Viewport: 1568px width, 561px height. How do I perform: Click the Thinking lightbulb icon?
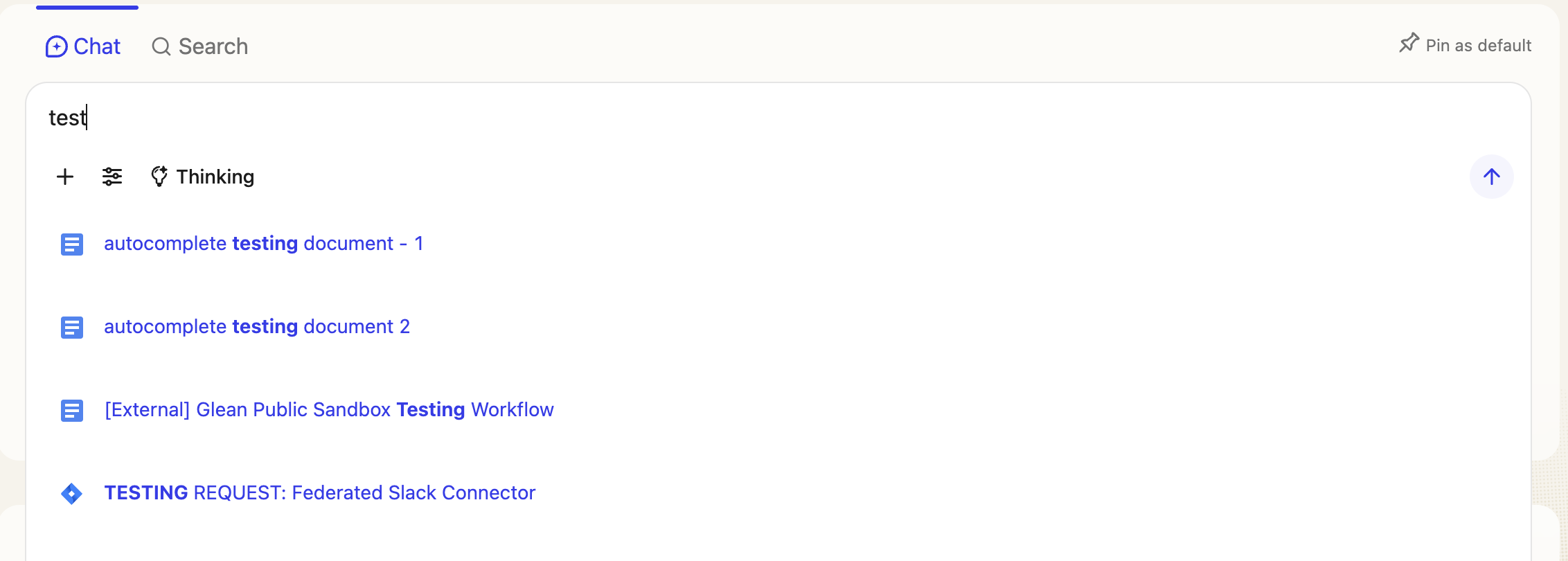[159, 177]
